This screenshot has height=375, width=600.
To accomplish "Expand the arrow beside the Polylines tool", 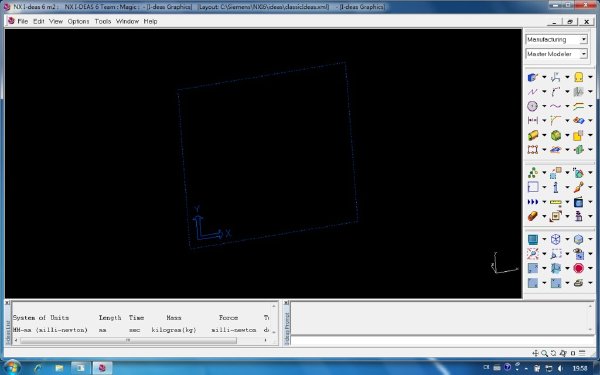I will click(x=544, y=92).
